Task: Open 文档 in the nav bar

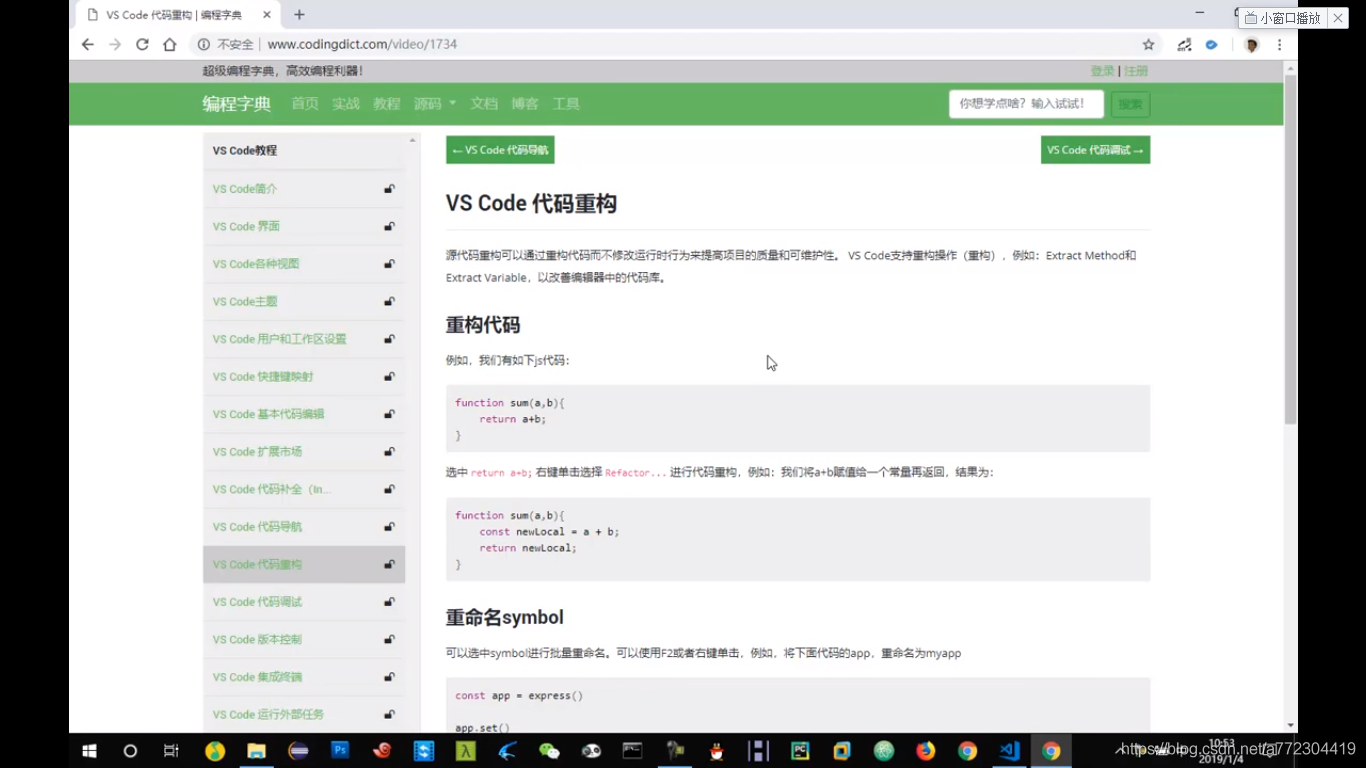Action: pyautogui.click(x=484, y=104)
